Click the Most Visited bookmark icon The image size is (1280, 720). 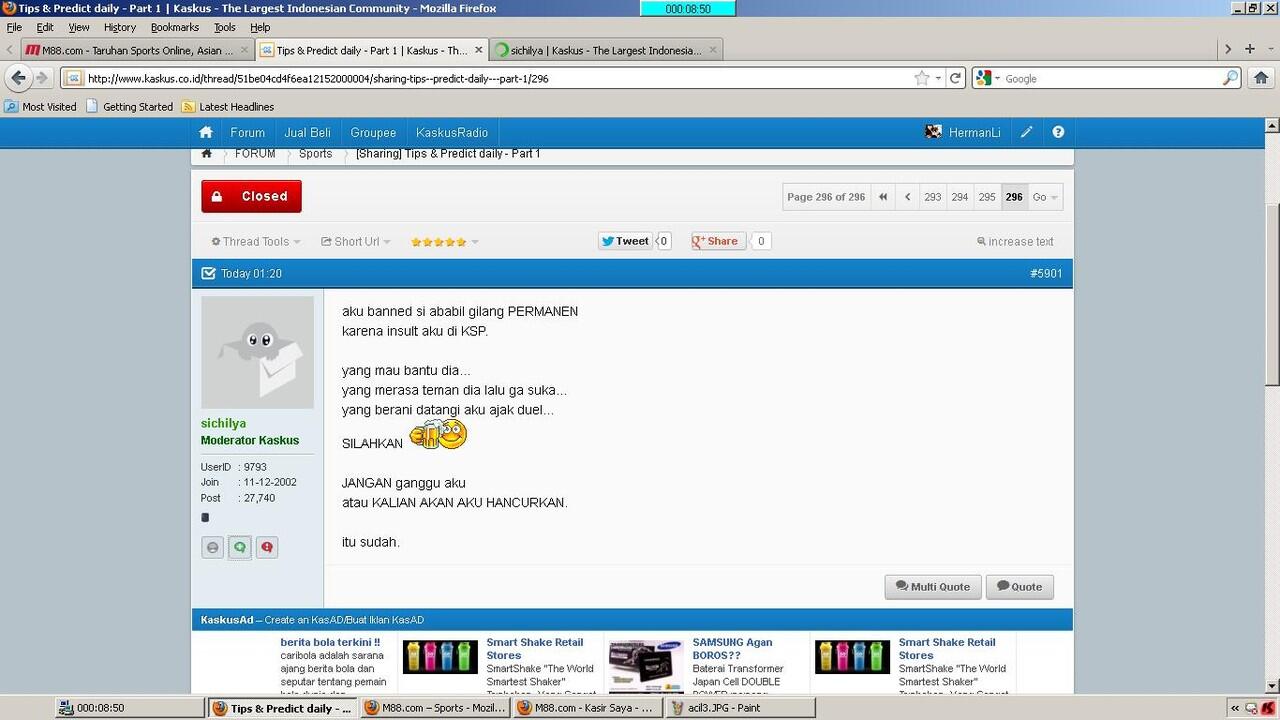click(x=11, y=107)
